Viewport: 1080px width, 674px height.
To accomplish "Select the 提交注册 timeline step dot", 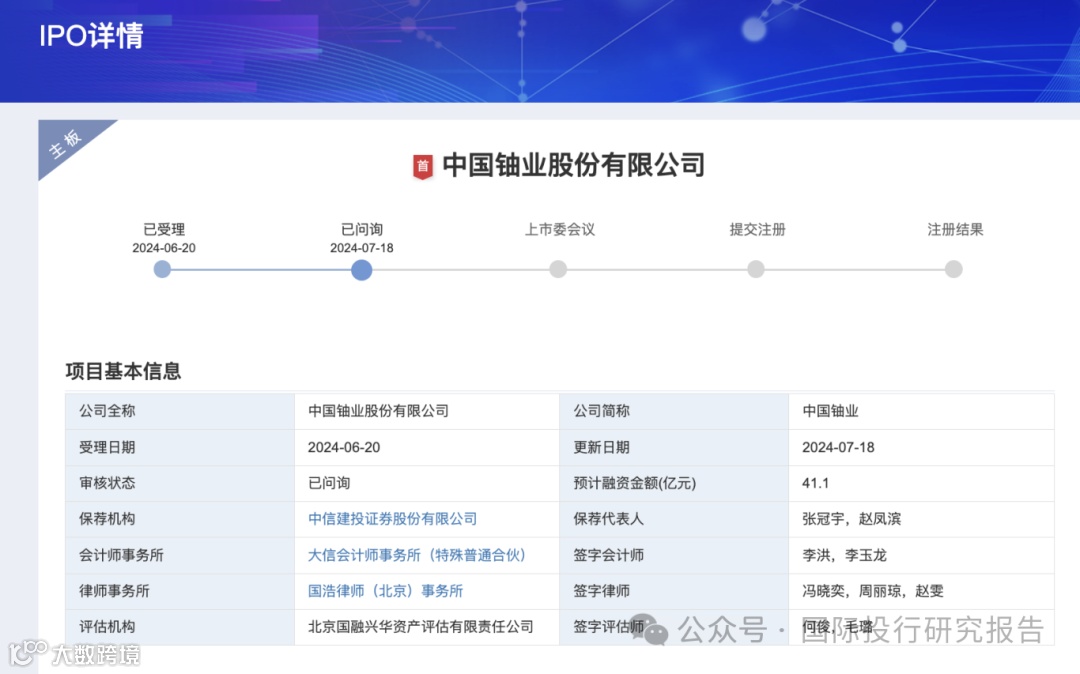I will click(x=756, y=269).
